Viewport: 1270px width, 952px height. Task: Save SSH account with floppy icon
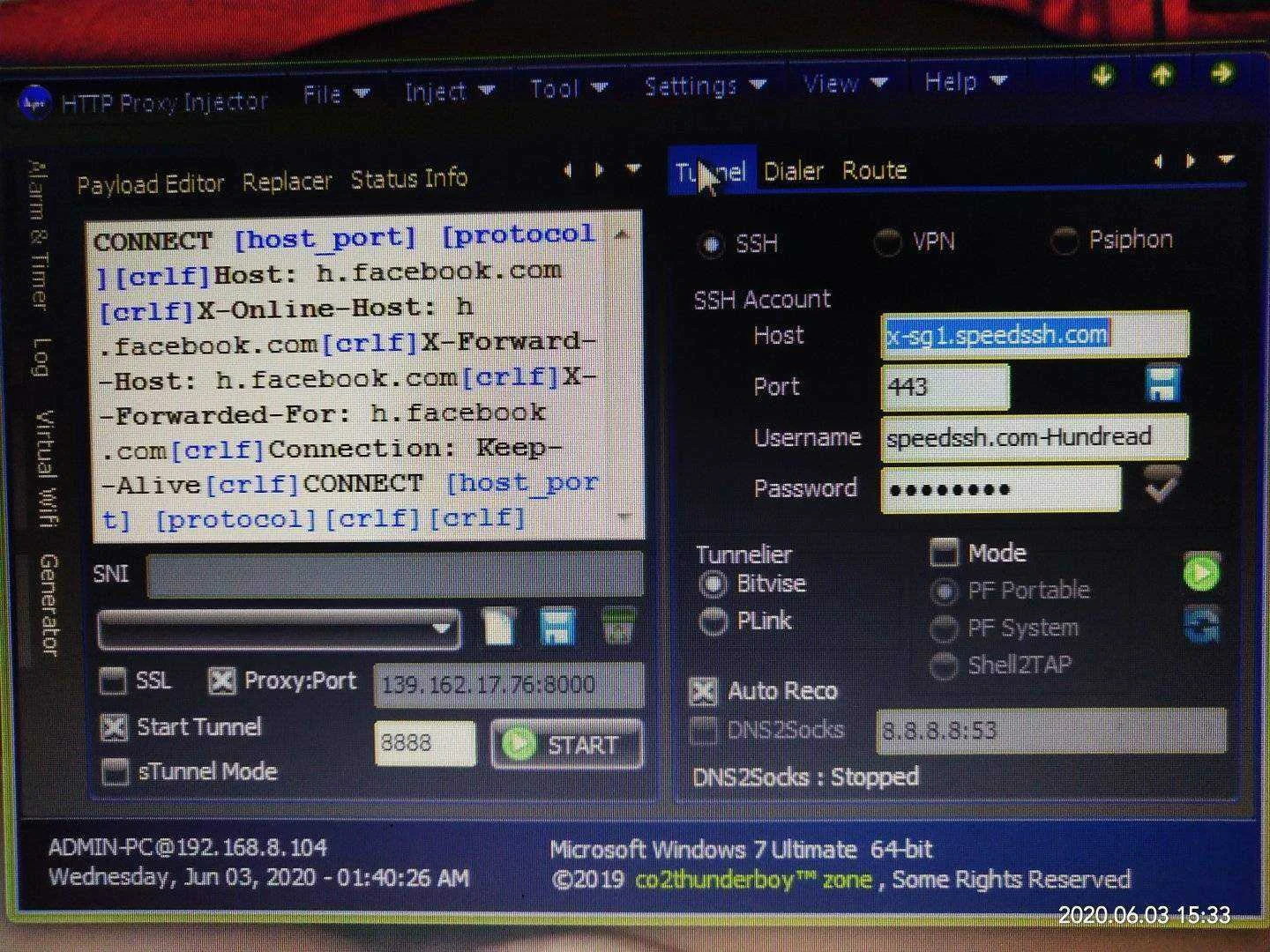click(1162, 384)
